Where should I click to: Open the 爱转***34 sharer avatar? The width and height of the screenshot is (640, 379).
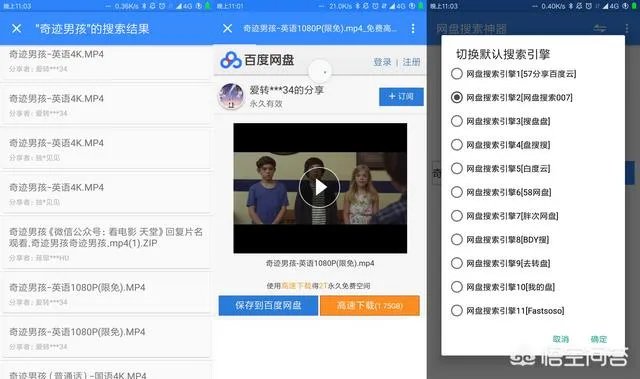[231, 97]
